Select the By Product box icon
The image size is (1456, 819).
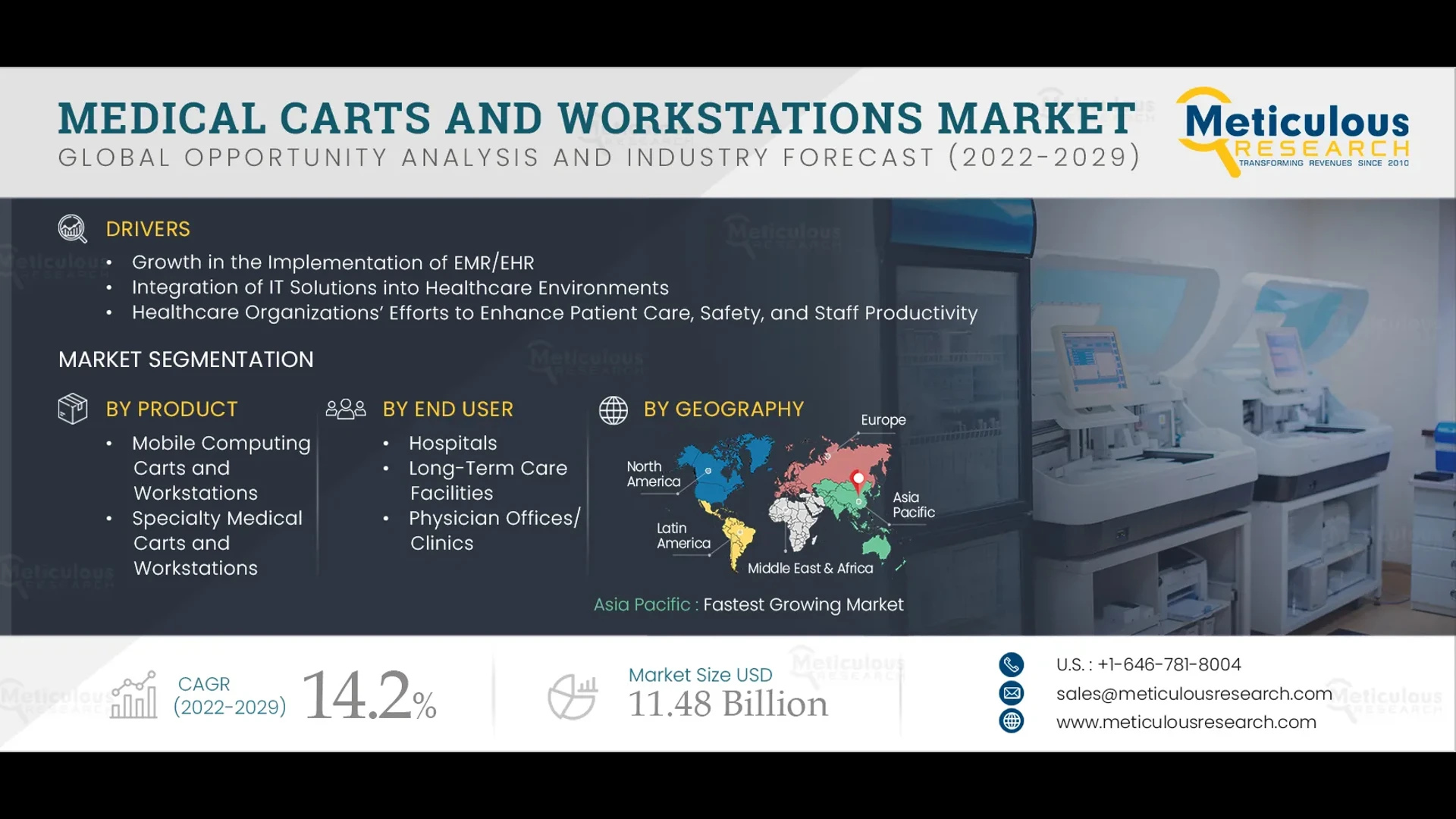coord(72,409)
